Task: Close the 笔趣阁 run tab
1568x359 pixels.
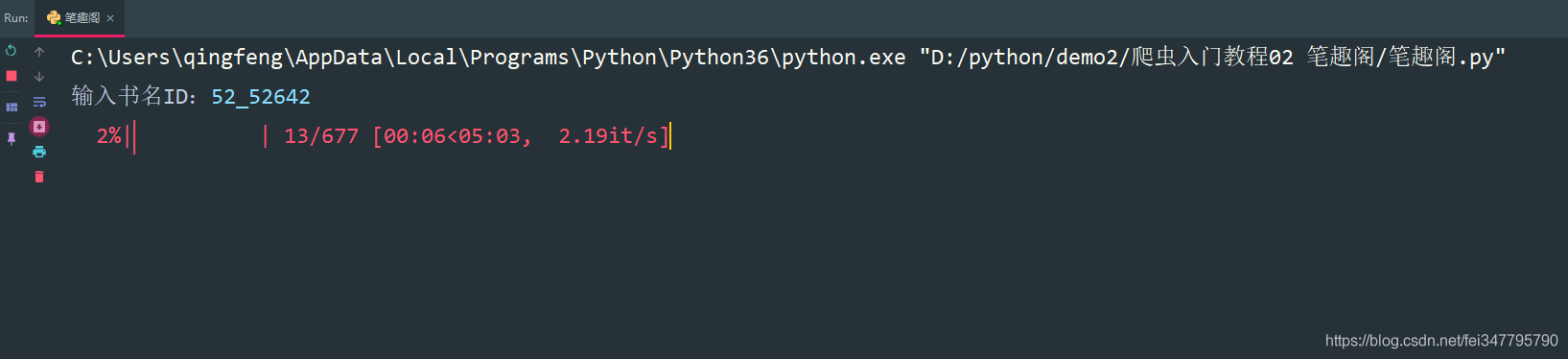Action: (110, 18)
